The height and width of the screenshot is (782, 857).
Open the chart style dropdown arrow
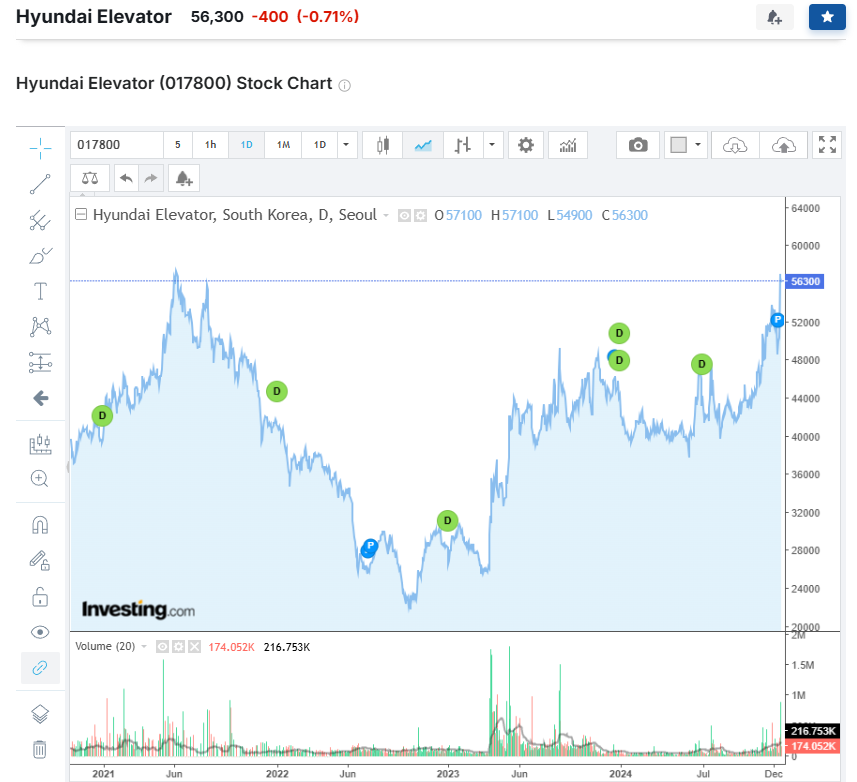[492, 145]
